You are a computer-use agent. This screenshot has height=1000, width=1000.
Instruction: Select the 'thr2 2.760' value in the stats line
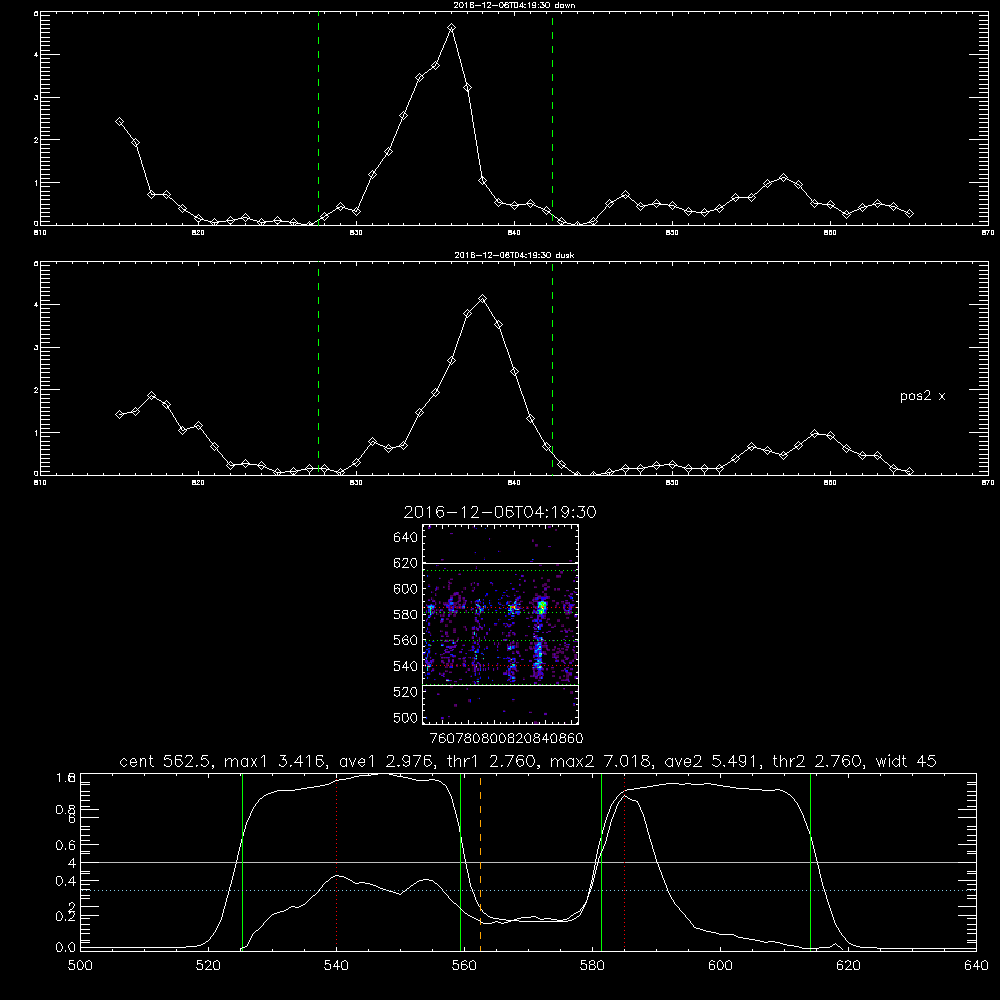[819, 761]
